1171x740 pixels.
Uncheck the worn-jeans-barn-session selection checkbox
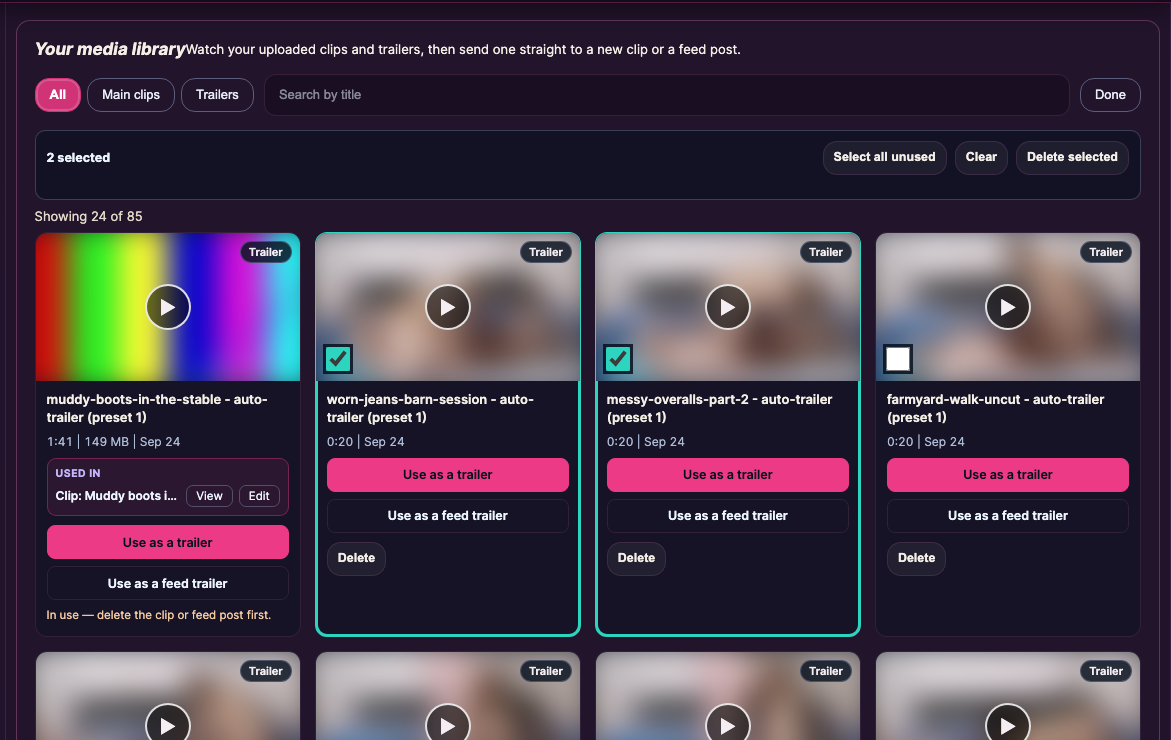[338, 359]
